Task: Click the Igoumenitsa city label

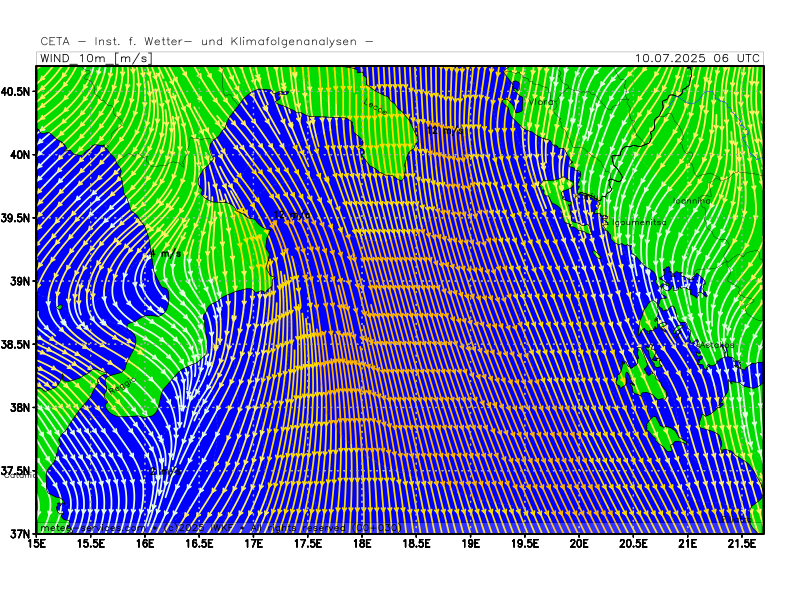Action: (639, 222)
